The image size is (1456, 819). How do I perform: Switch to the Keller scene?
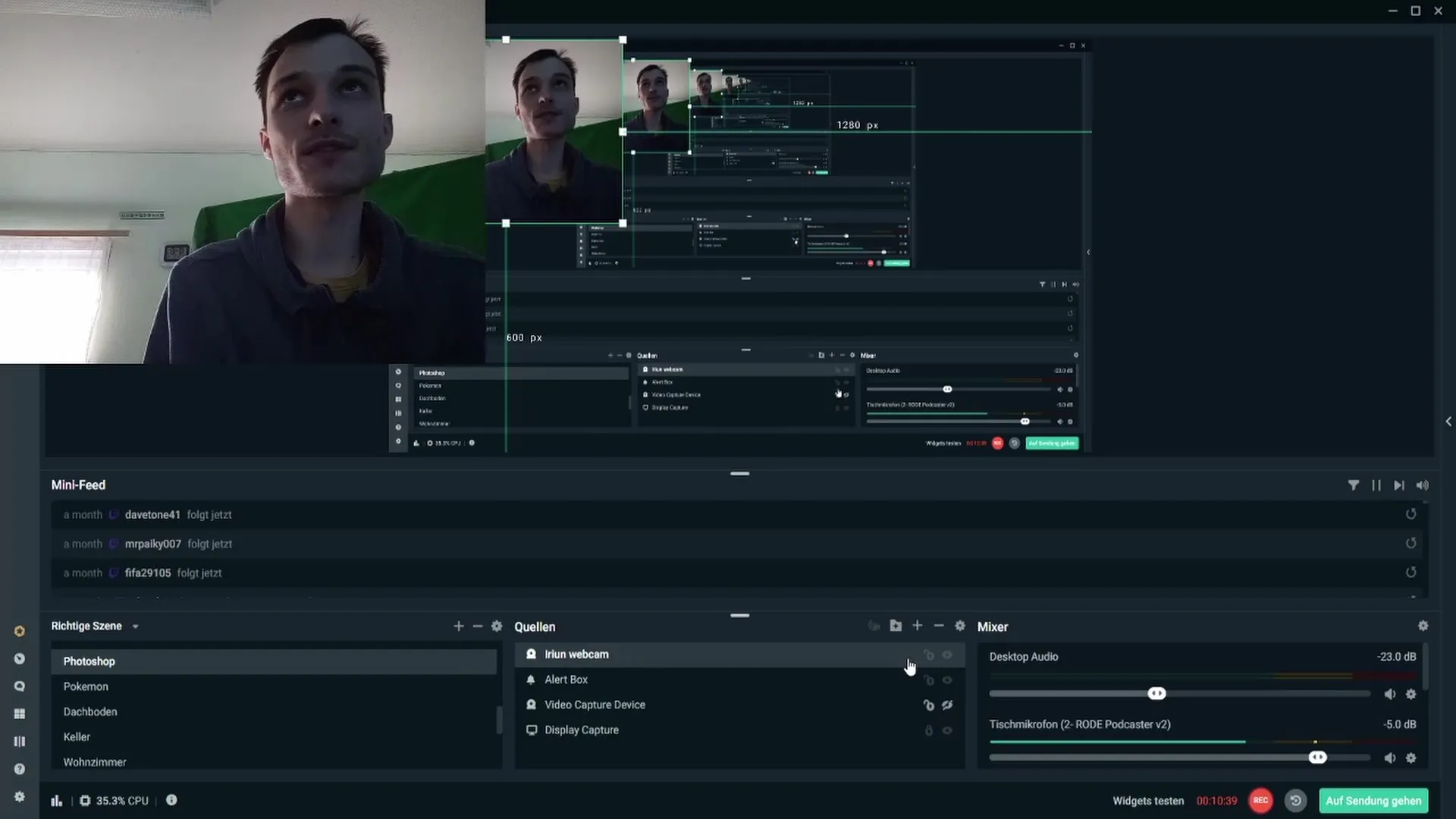coord(274,736)
